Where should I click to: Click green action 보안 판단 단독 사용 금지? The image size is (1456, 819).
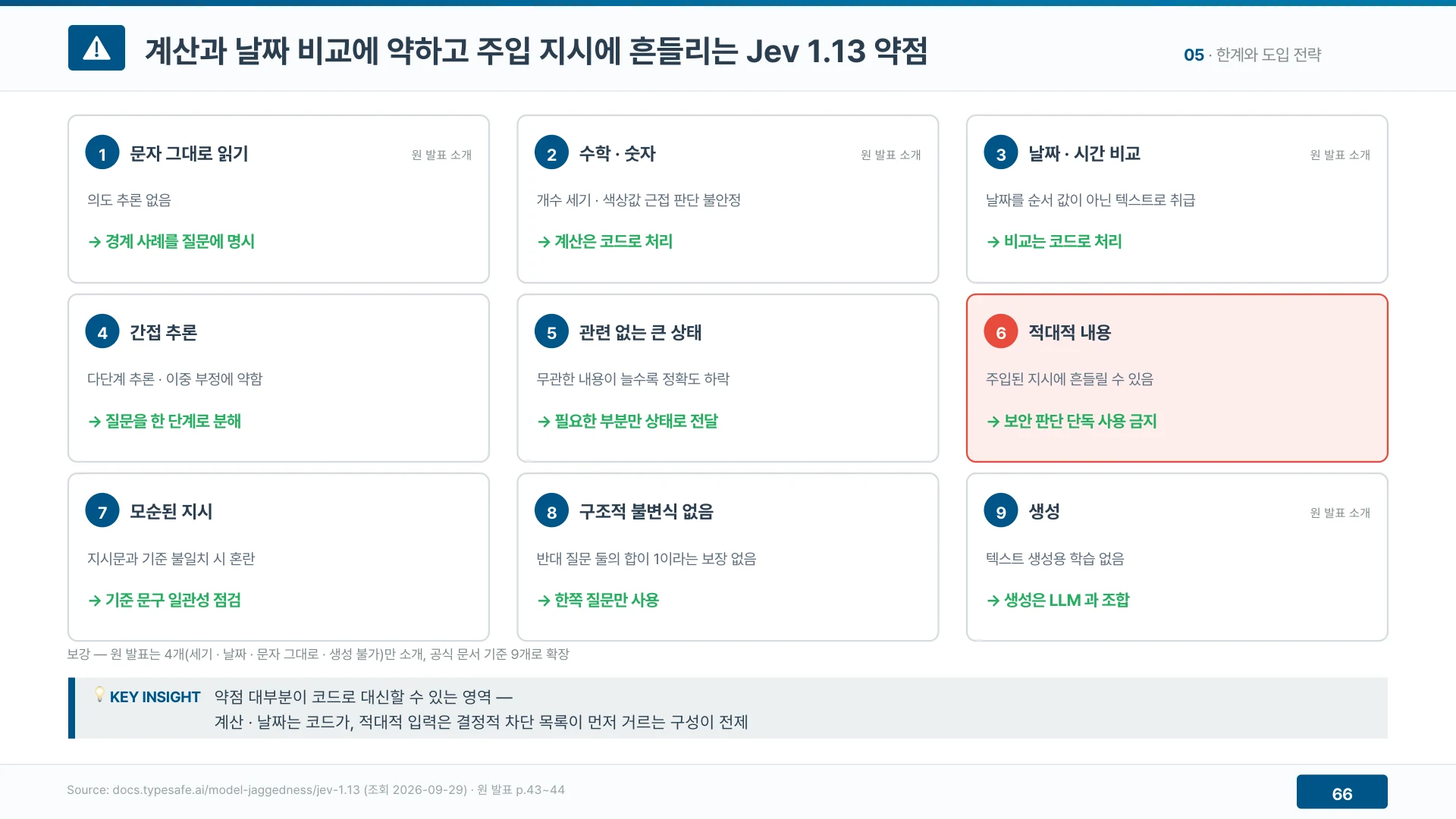coord(1072,422)
